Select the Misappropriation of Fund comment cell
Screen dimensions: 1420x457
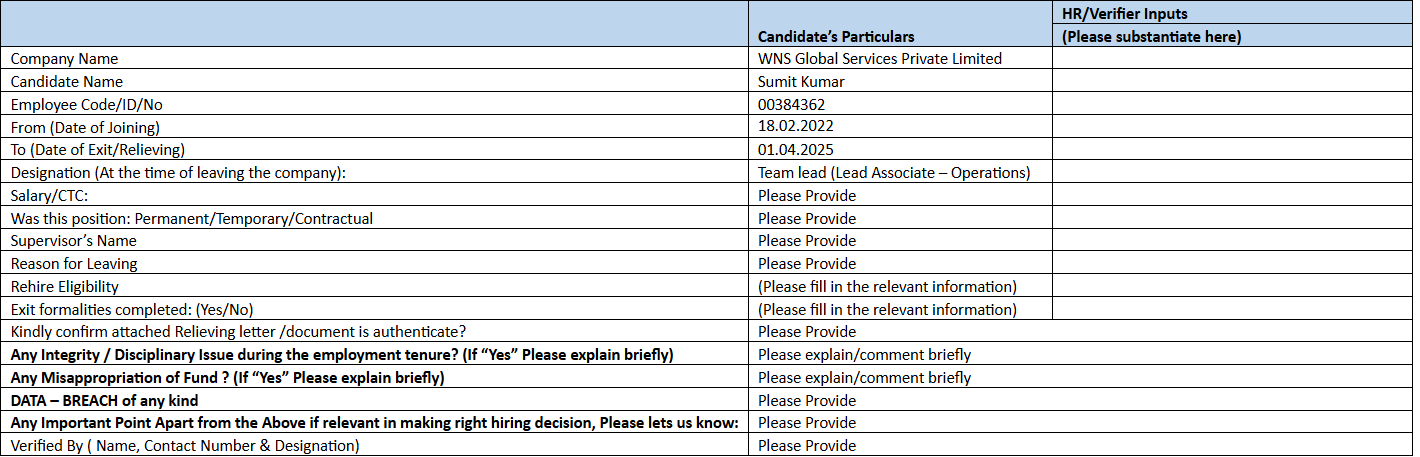coord(864,378)
